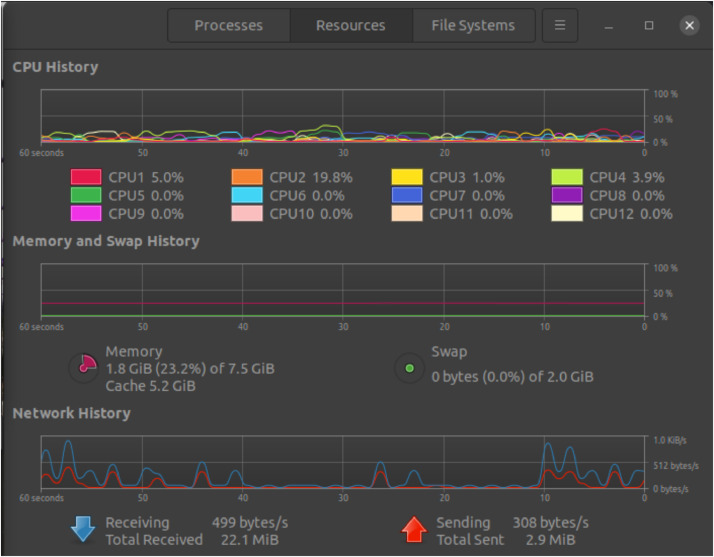Click the 'Total Received' label
Viewport: 714px width, 557px height.
[154, 540]
